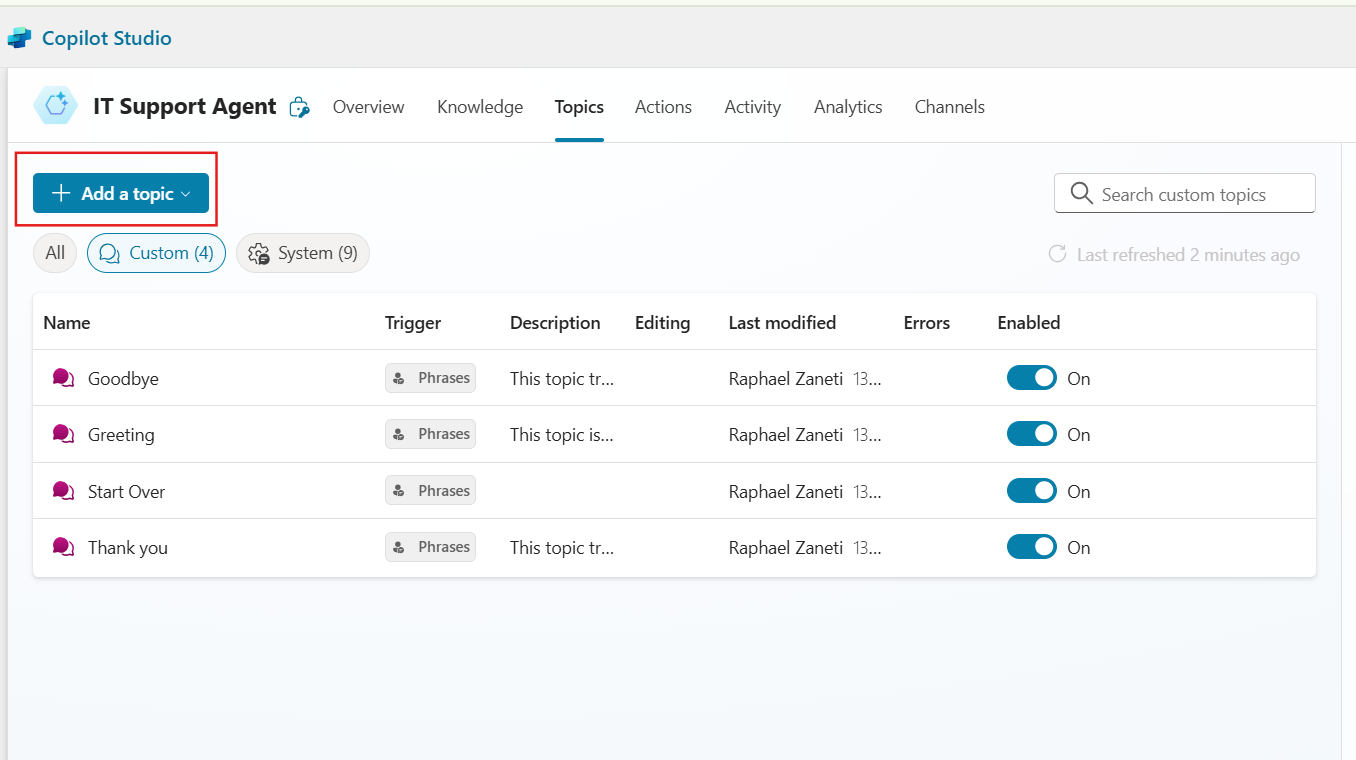
Task: View the Analytics tab
Action: click(x=848, y=107)
